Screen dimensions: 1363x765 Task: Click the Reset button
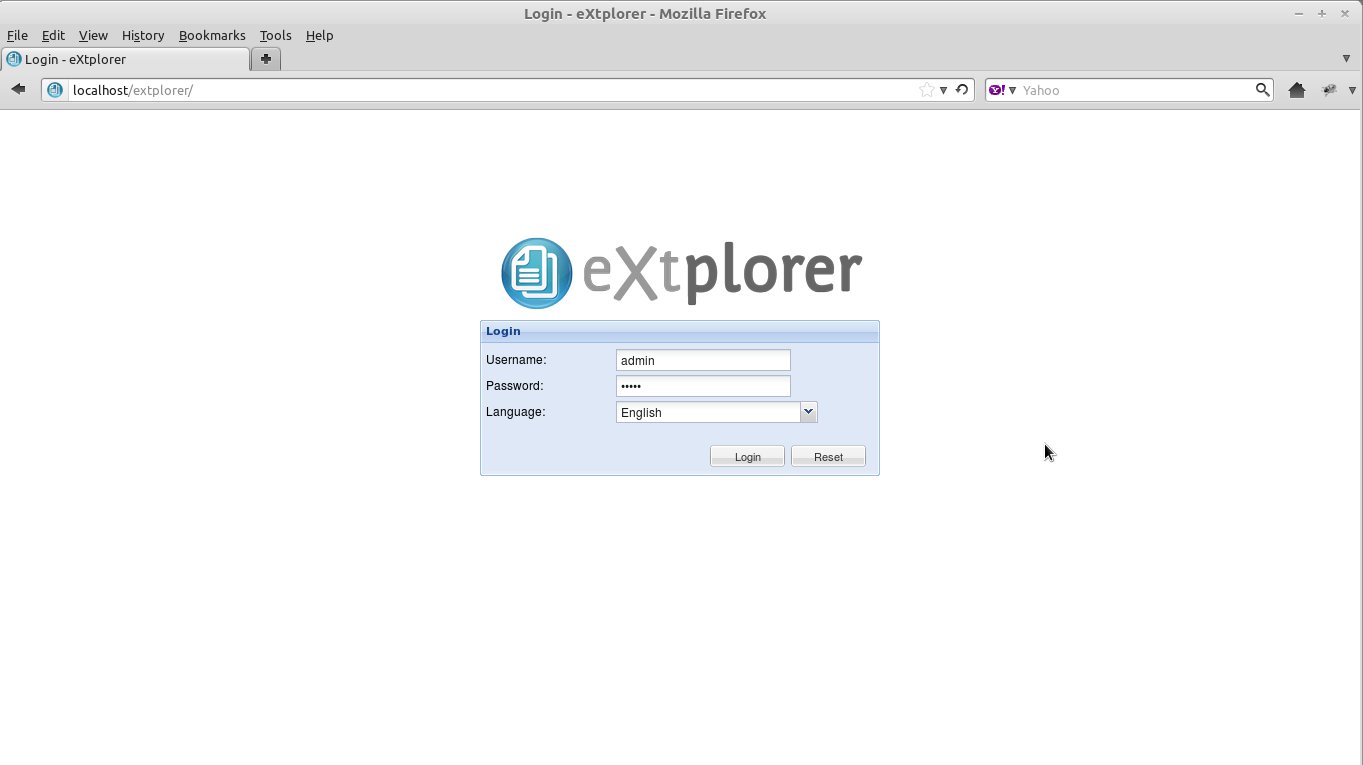[x=828, y=457]
